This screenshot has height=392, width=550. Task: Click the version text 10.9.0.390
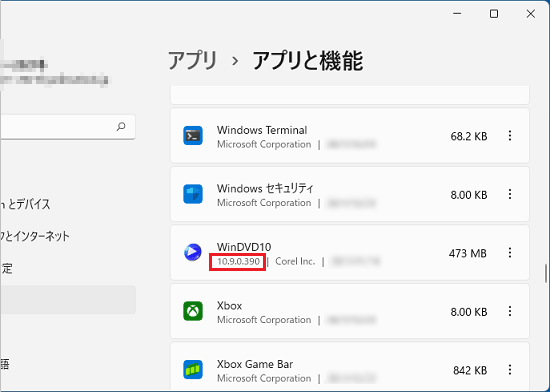click(x=239, y=262)
